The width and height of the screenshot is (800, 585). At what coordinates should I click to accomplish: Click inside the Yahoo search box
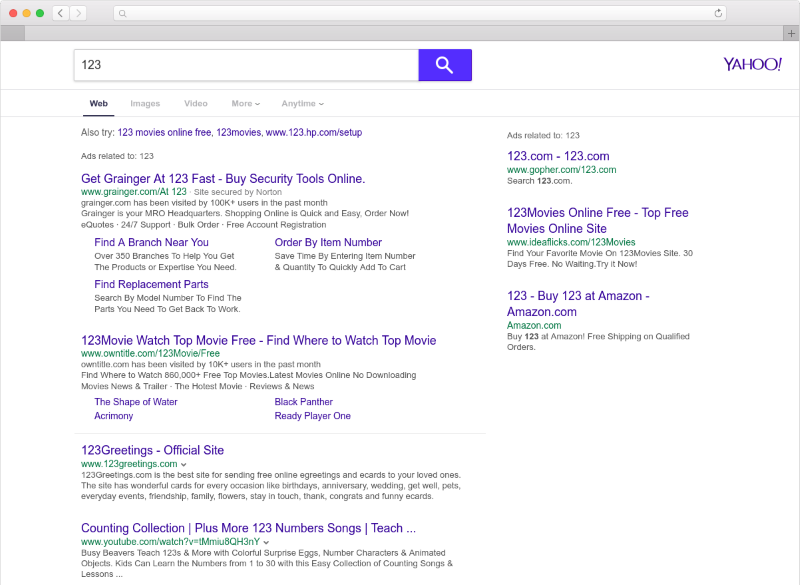245,65
